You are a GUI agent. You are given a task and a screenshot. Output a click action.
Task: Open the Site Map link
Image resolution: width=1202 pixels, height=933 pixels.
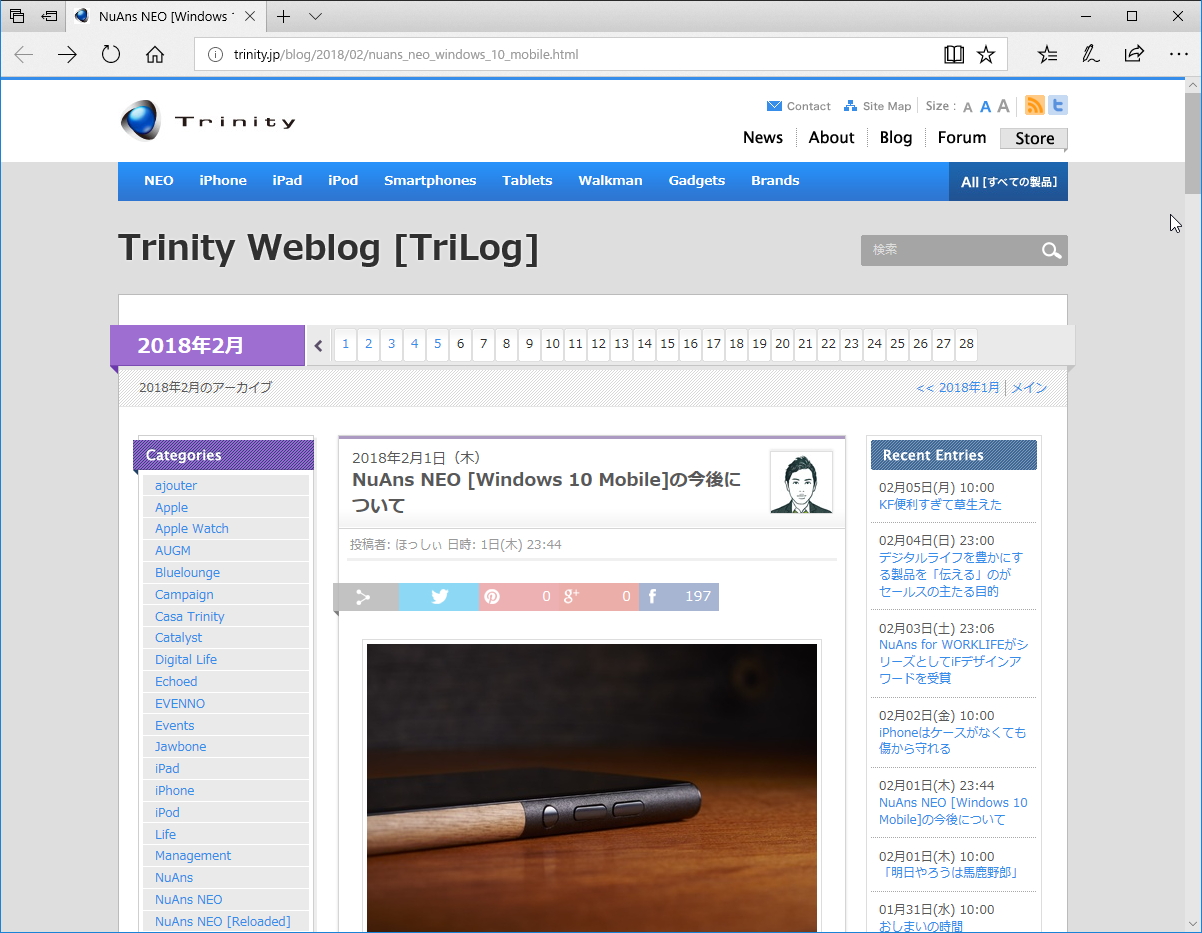(877, 106)
